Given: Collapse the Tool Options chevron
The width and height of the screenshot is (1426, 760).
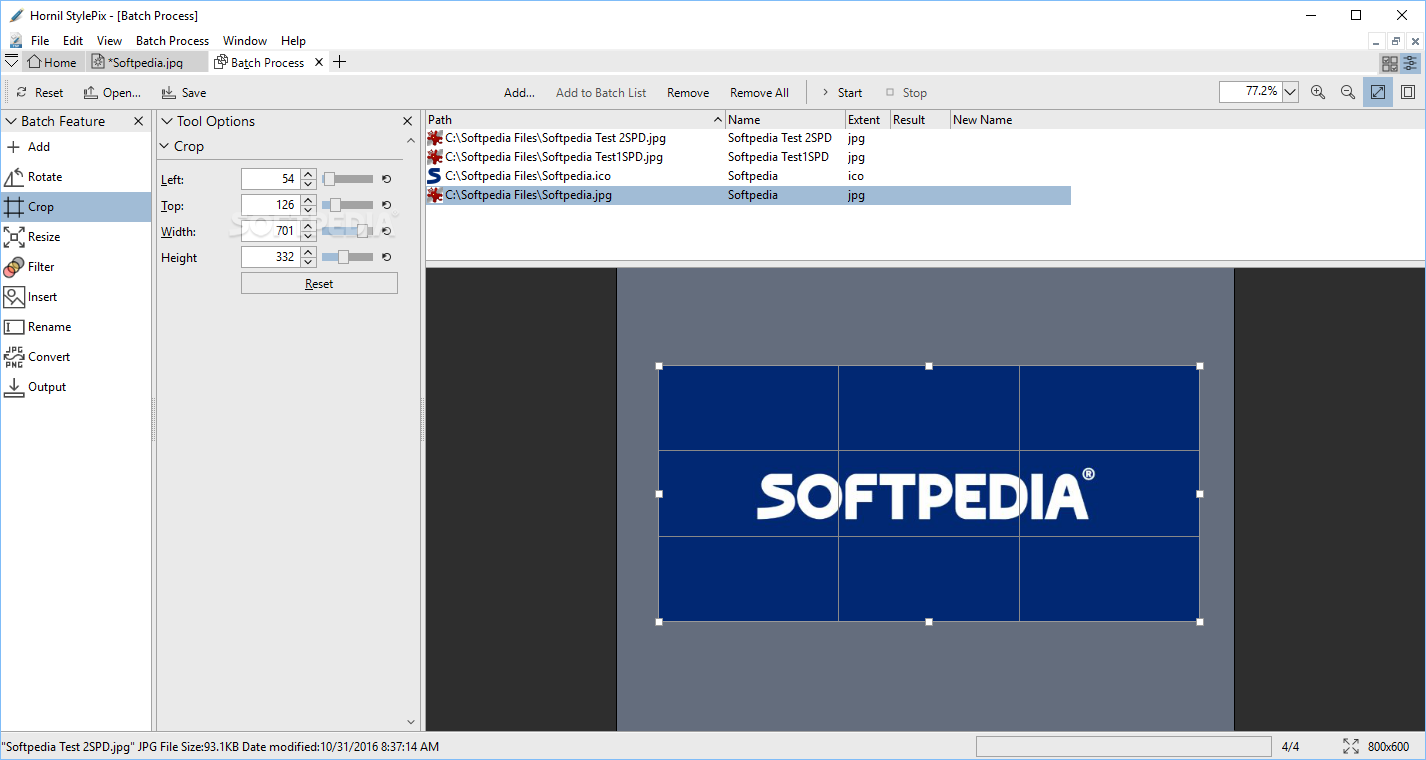Looking at the screenshot, I should coord(167,121).
